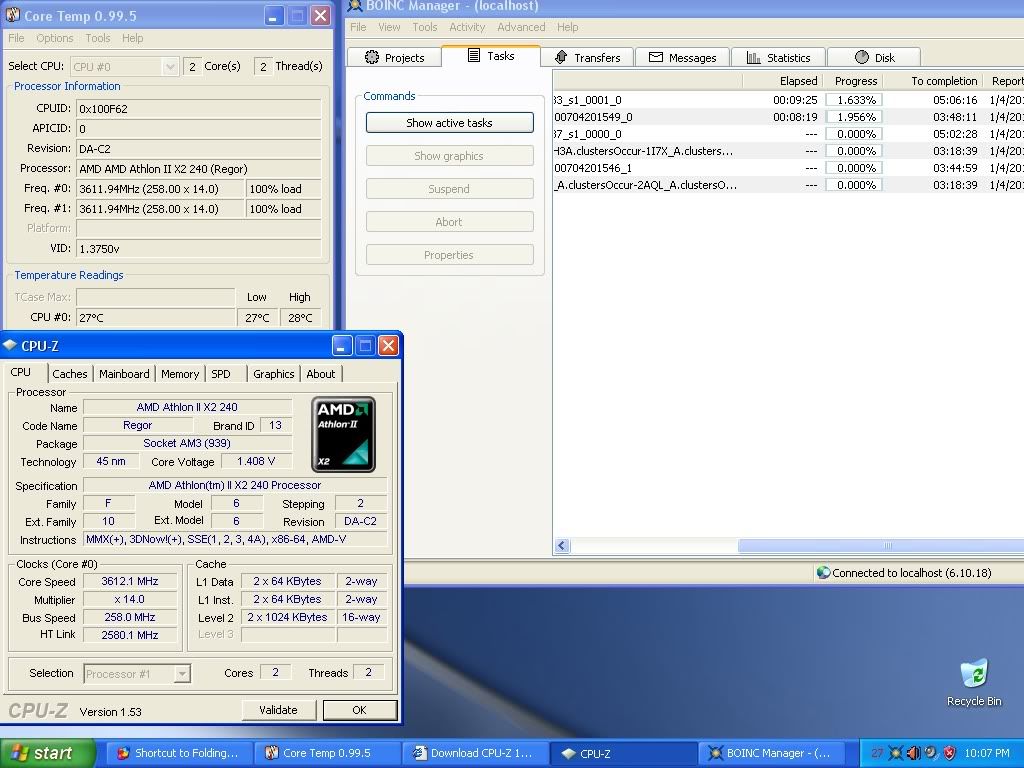This screenshot has width=1024, height=768.
Task: Click the Core Temp temperature tray icon
Action: click(x=877, y=753)
